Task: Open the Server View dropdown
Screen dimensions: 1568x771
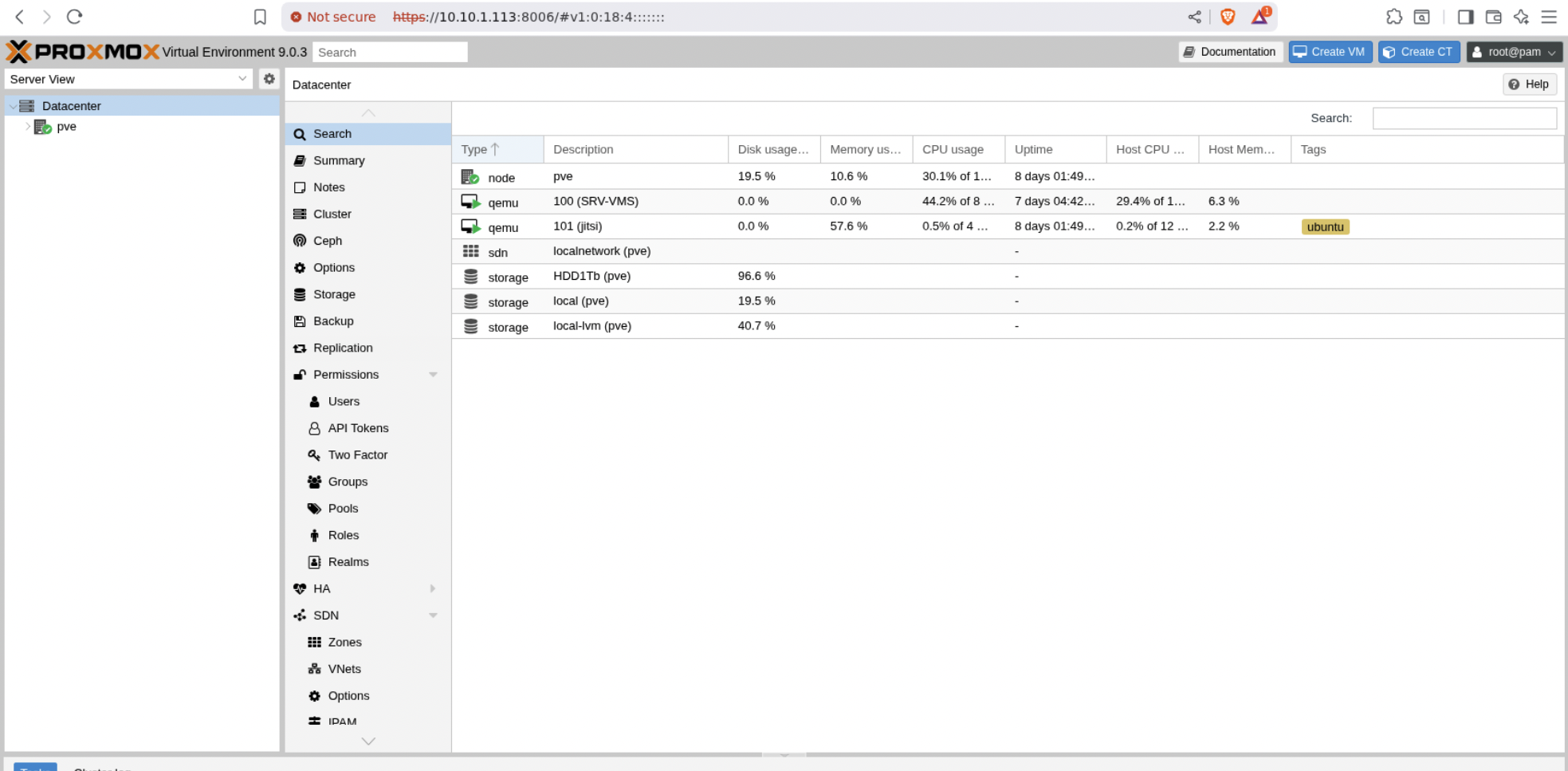Action: (x=128, y=79)
